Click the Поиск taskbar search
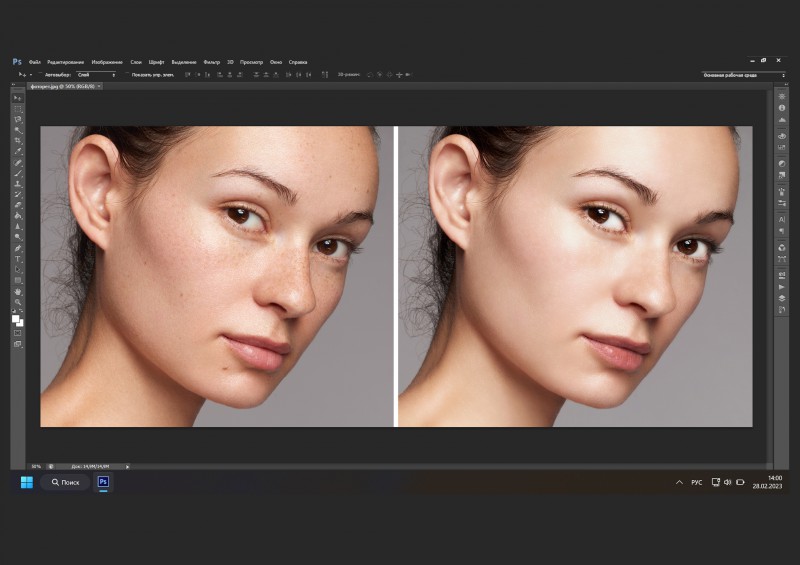 click(66, 482)
